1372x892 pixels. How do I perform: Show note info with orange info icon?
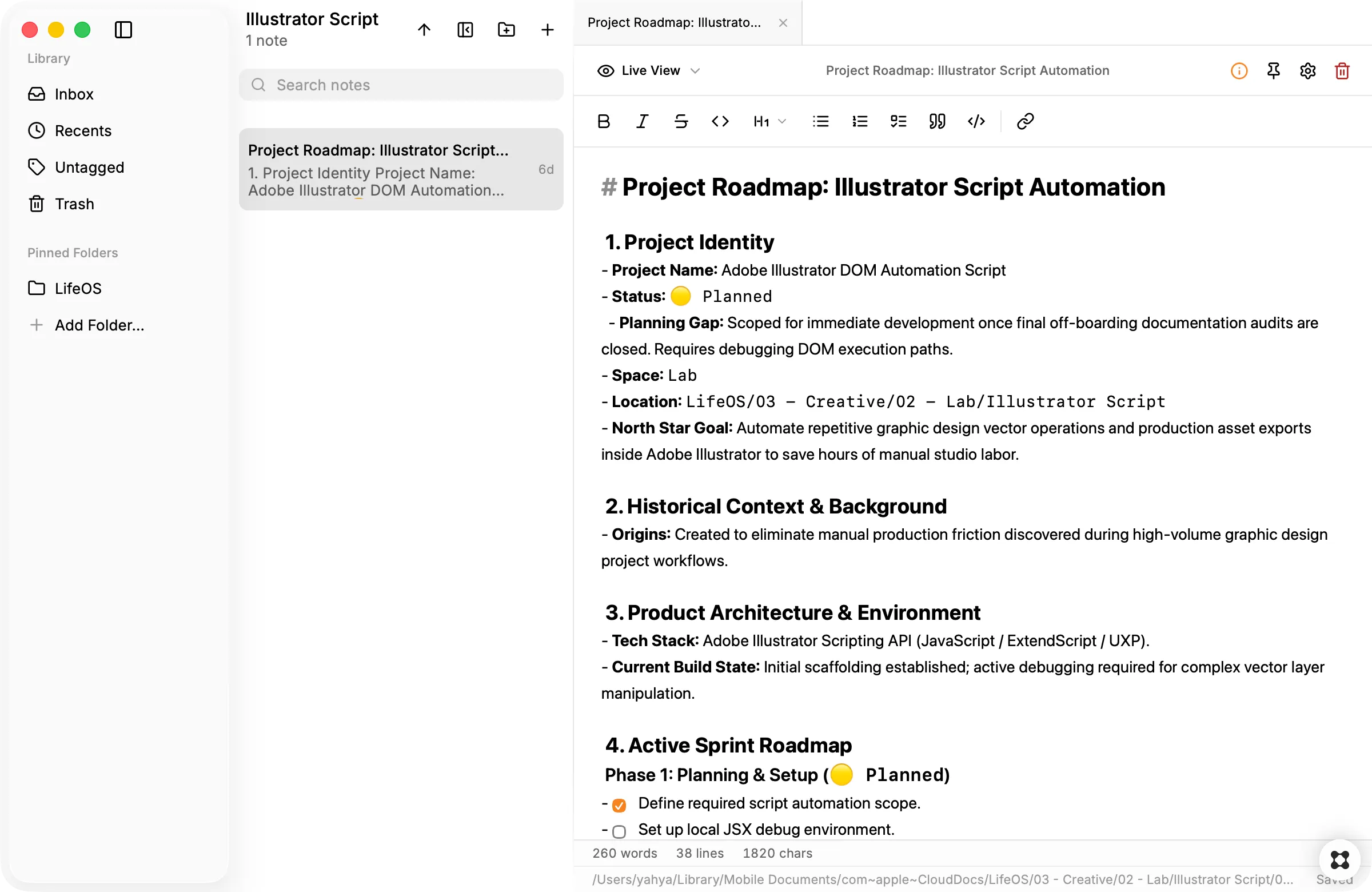point(1239,70)
